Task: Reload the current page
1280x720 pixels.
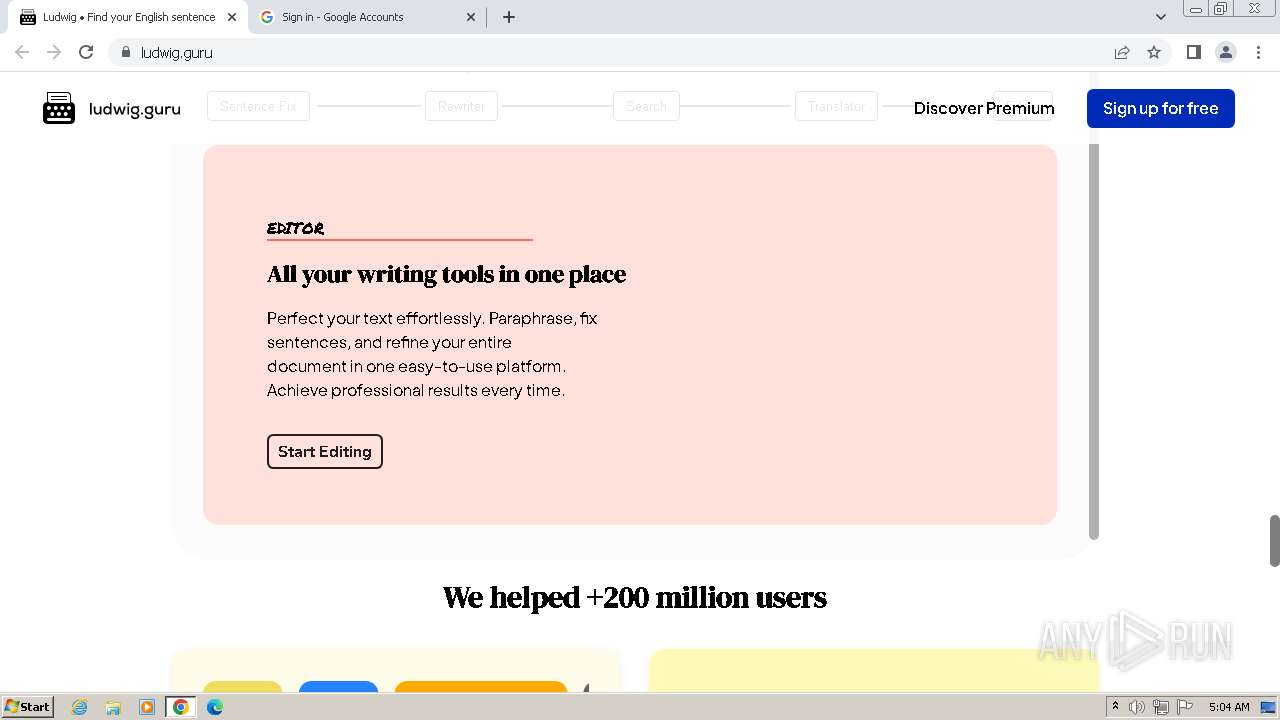Action: click(86, 52)
